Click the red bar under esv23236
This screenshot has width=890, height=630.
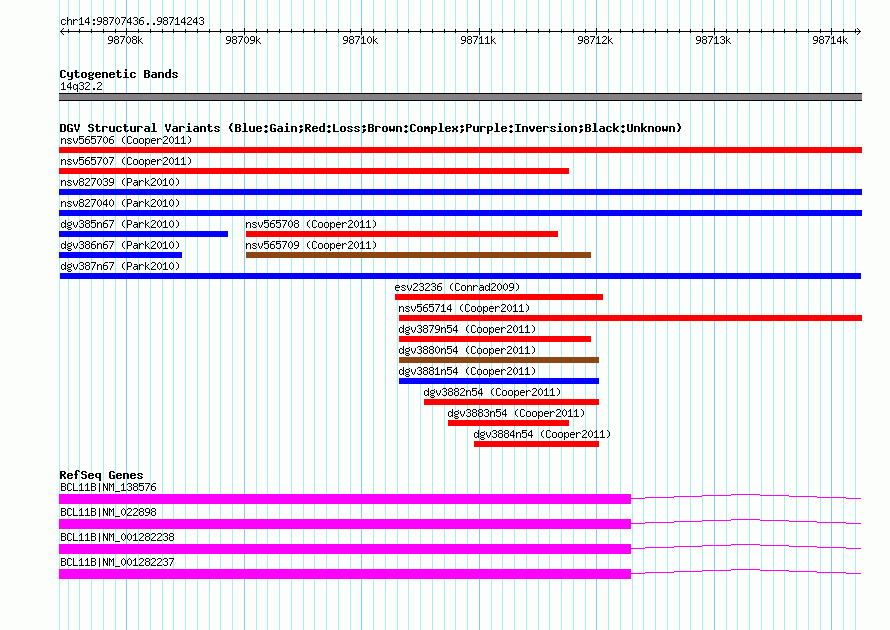pos(499,297)
